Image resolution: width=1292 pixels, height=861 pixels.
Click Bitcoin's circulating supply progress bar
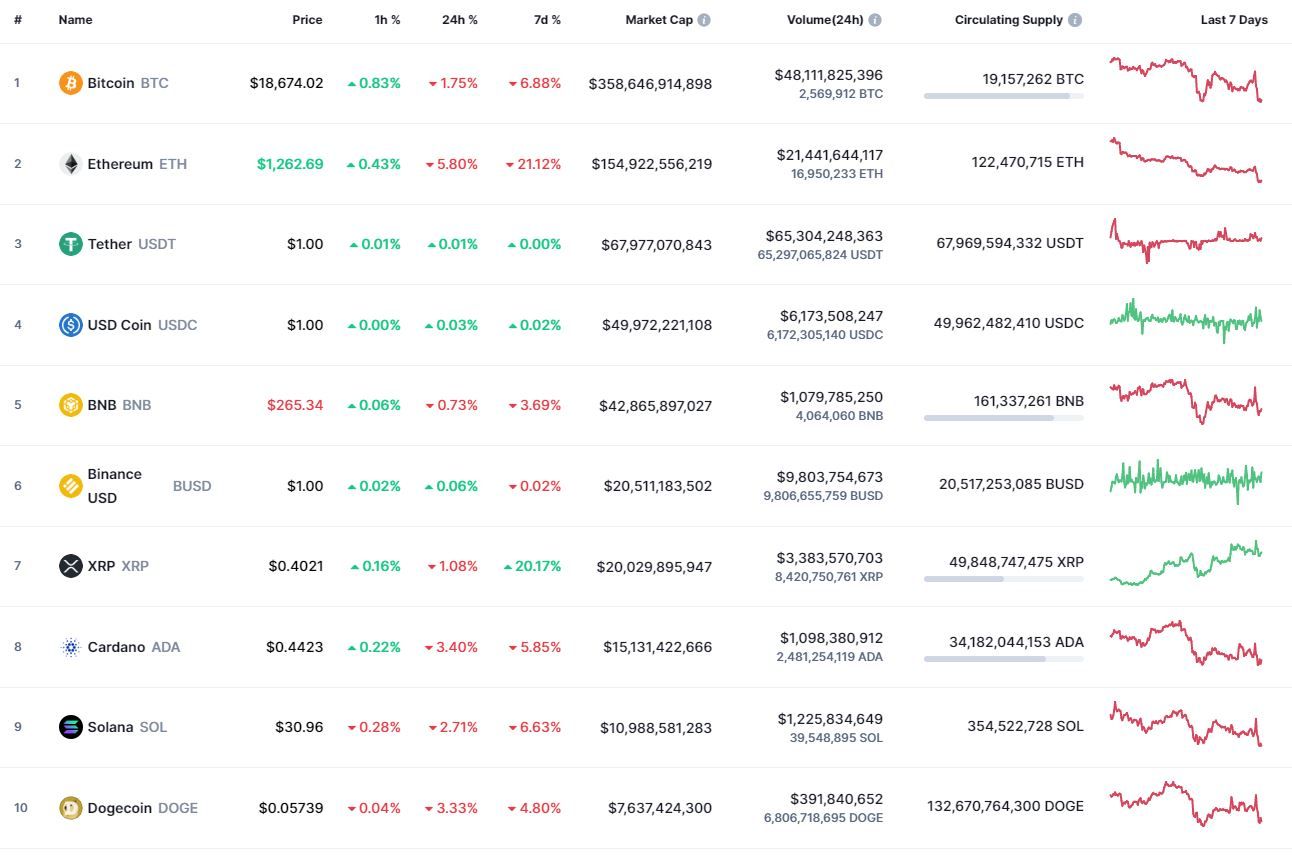click(x=1003, y=96)
